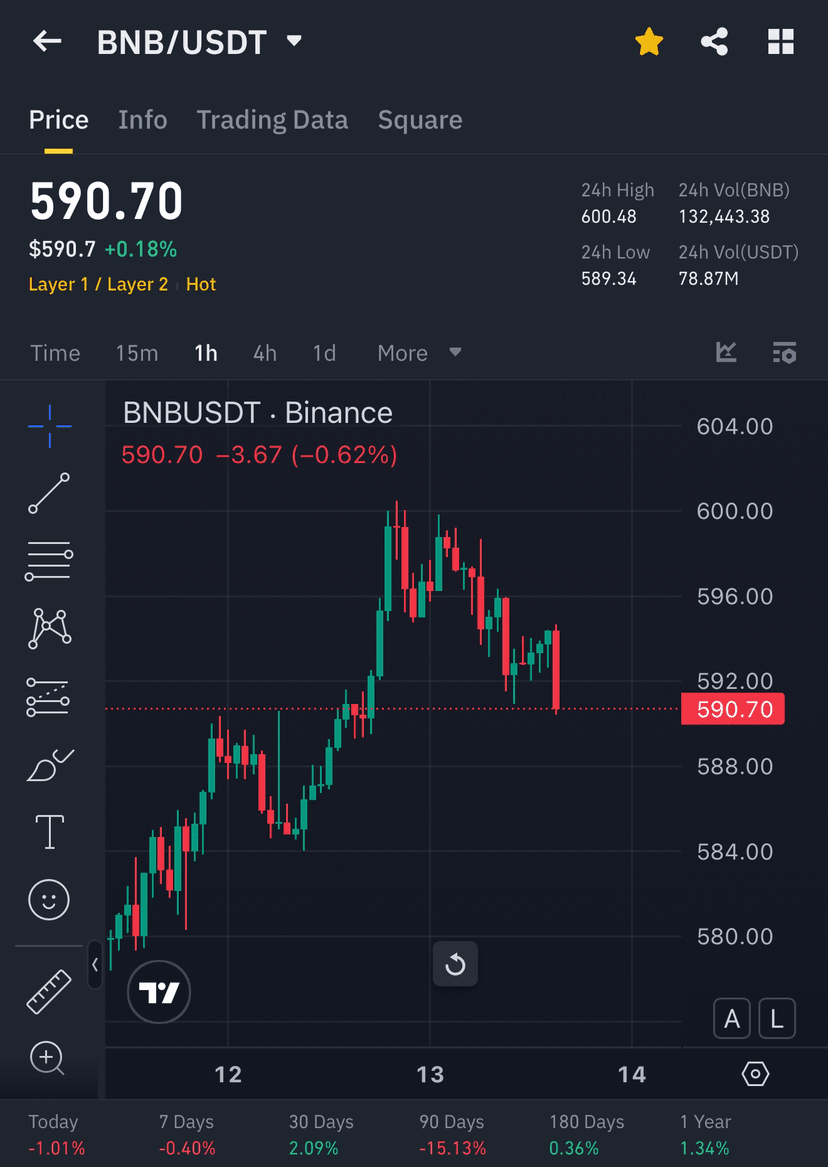Select the Time chart interval
The height and width of the screenshot is (1167, 828).
pyautogui.click(x=55, y=353)
